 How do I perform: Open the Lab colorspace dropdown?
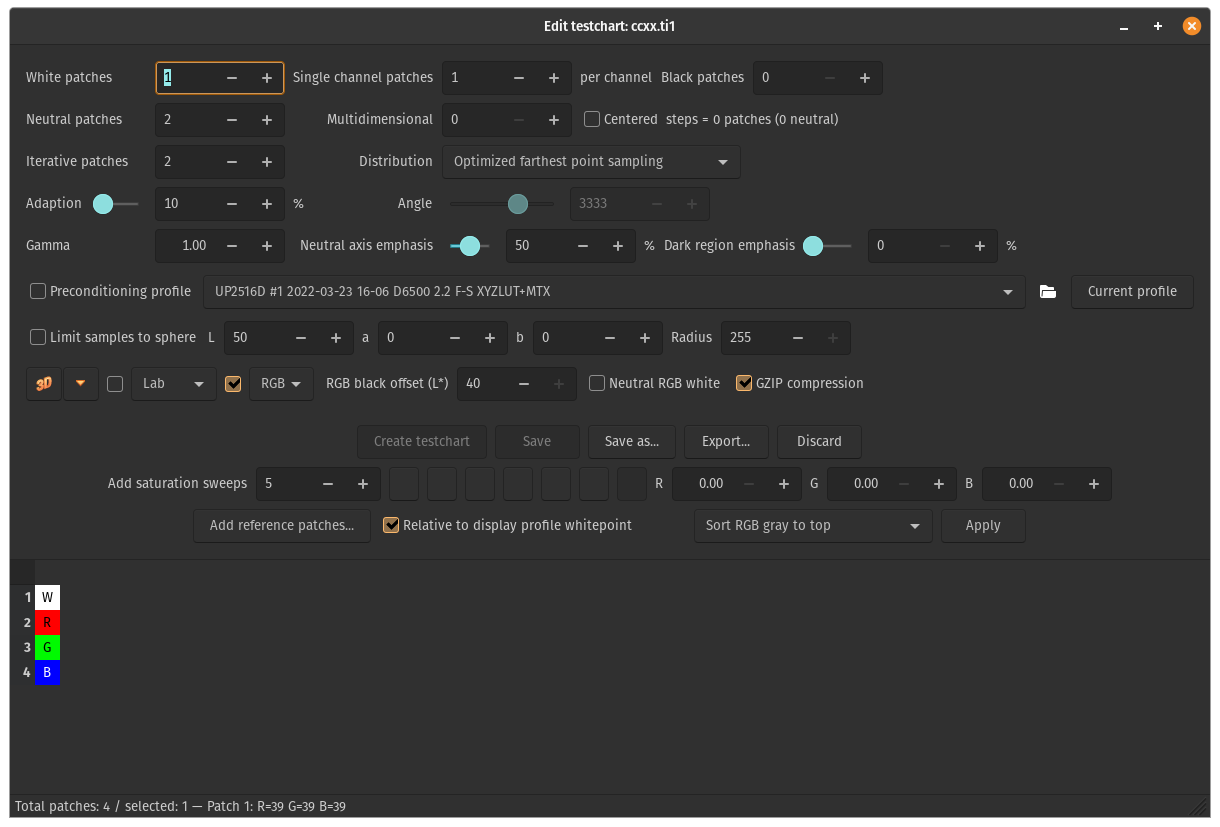click(x=173, y=383)
